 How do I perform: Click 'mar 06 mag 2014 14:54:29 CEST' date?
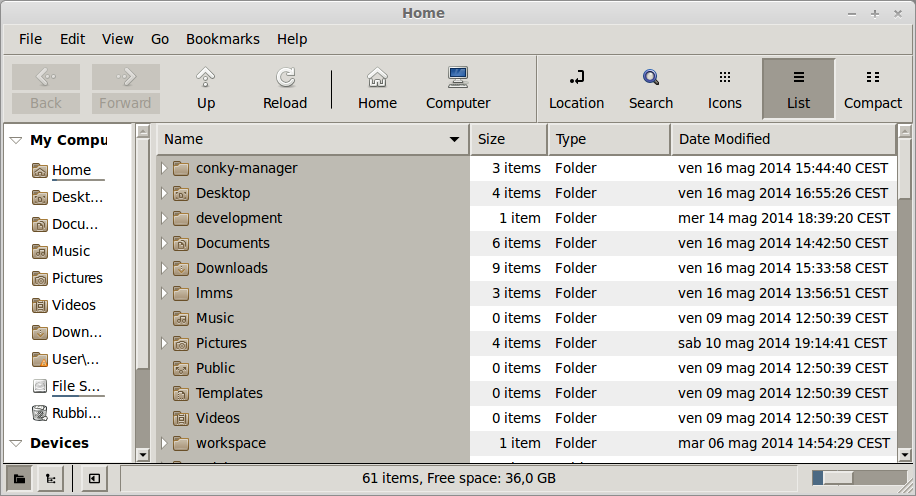[x=784, y=443]
